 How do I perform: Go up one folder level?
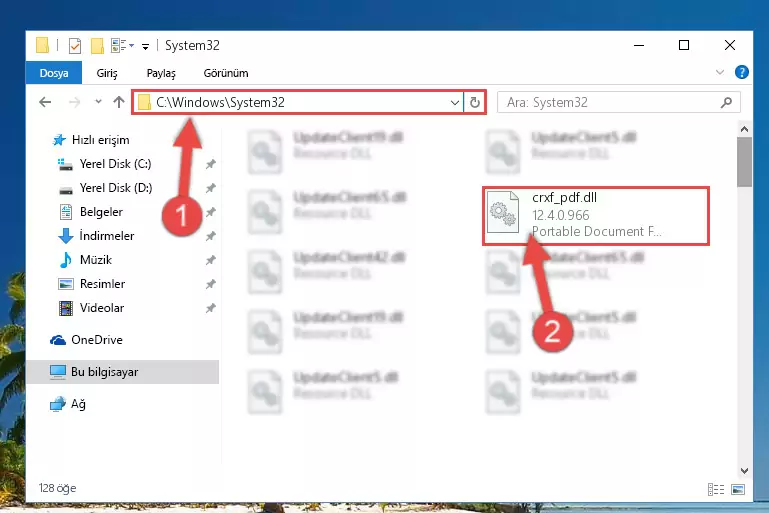tap(119, 102)
